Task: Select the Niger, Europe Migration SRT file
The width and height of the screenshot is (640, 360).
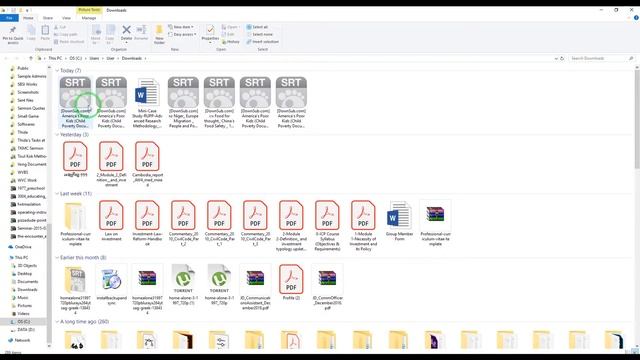Action: [183, 102]
